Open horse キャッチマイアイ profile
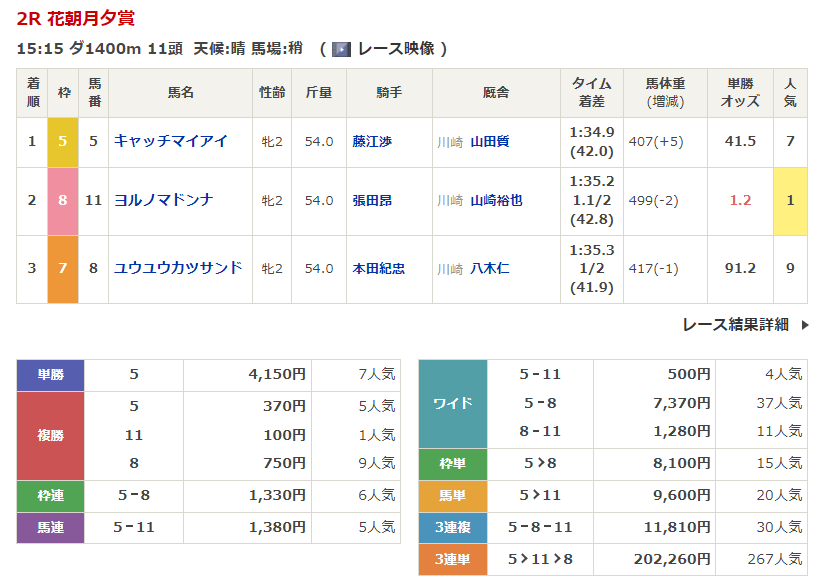 170,141
